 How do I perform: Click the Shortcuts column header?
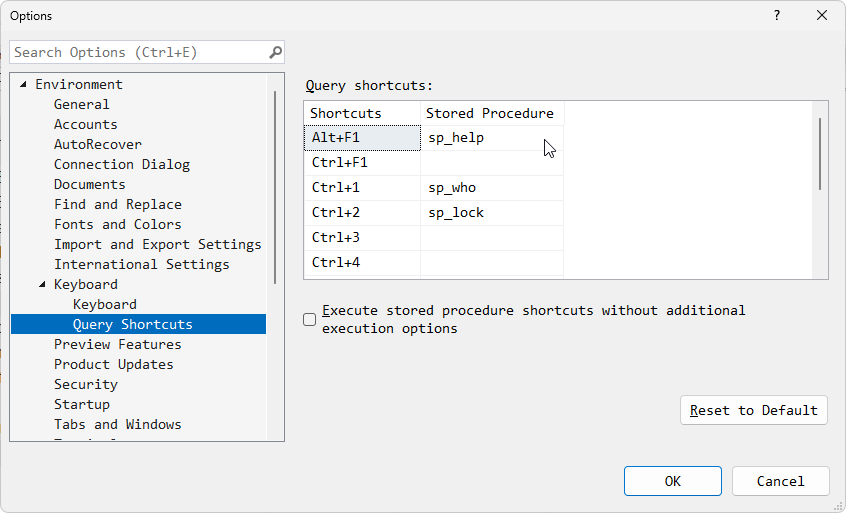click(x=362, y=113)
